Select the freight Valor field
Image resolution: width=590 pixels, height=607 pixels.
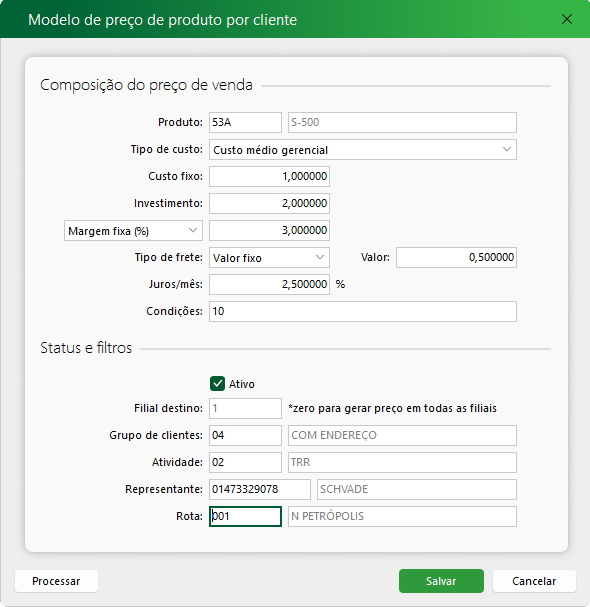pyautogui.click(x=456, y=257)
